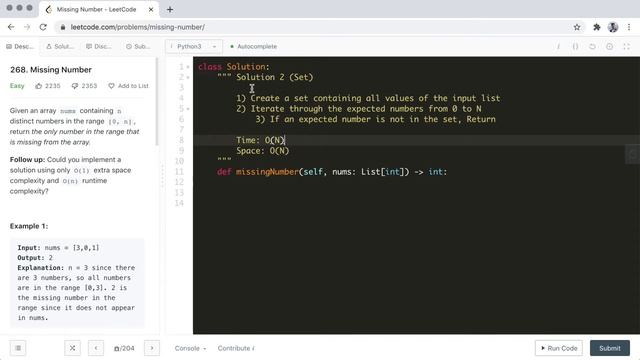Viewport: 640px width, 360px height.
Task: Go to the next problem arrow
Action: click(152, 348)
